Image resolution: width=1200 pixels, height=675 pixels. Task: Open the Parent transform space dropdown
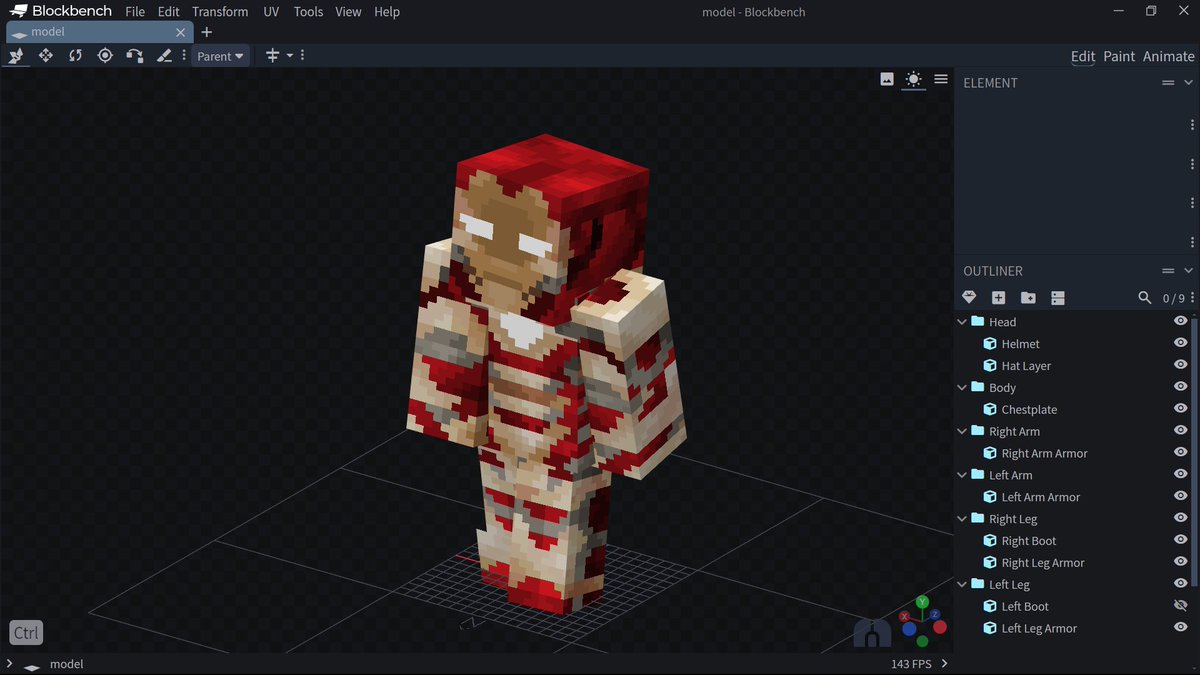coord(220,56)
